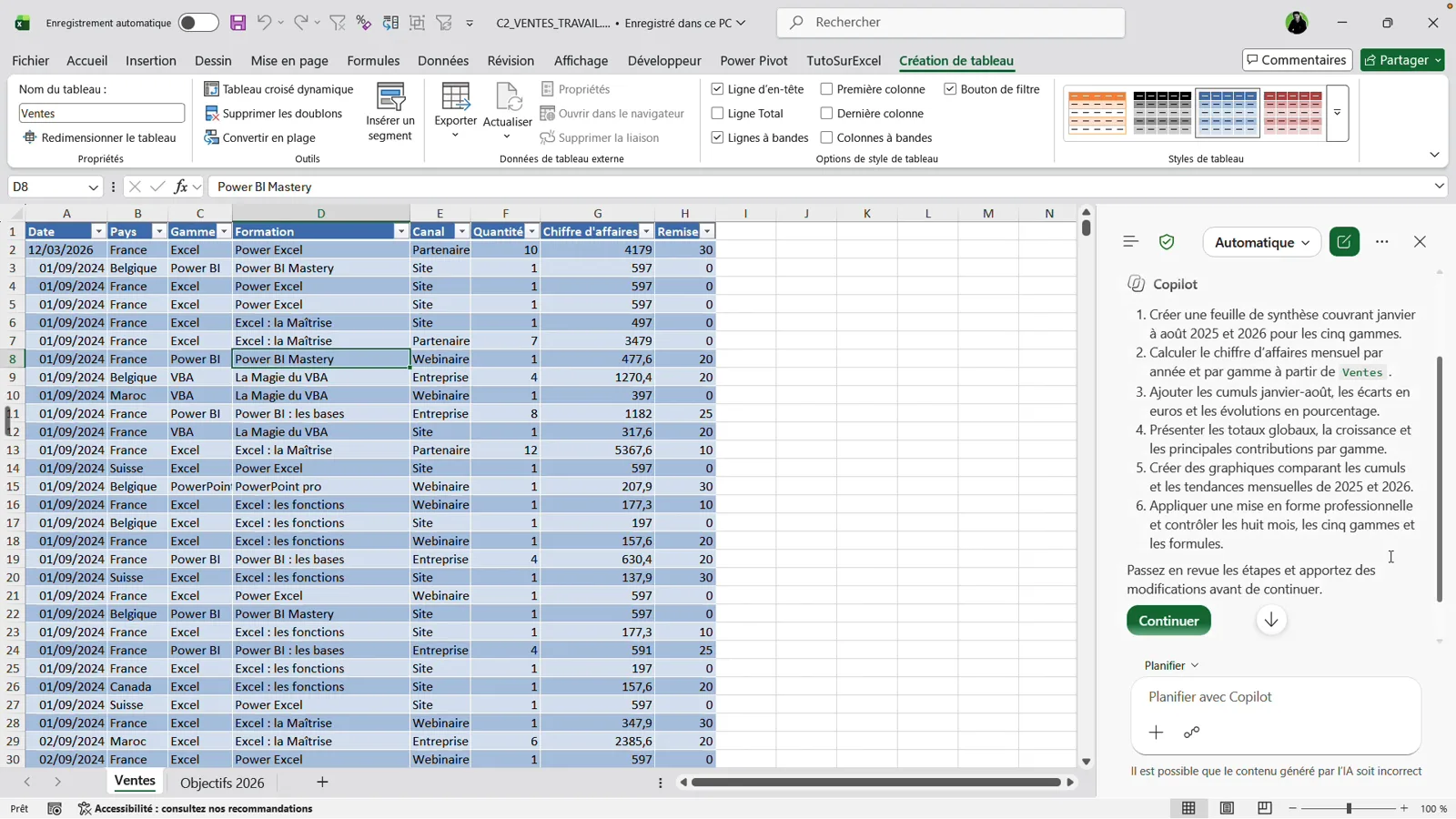1456x819 pixels.
Task: Switch to Page Layout view icon
Action: (x=1227, y=808)
